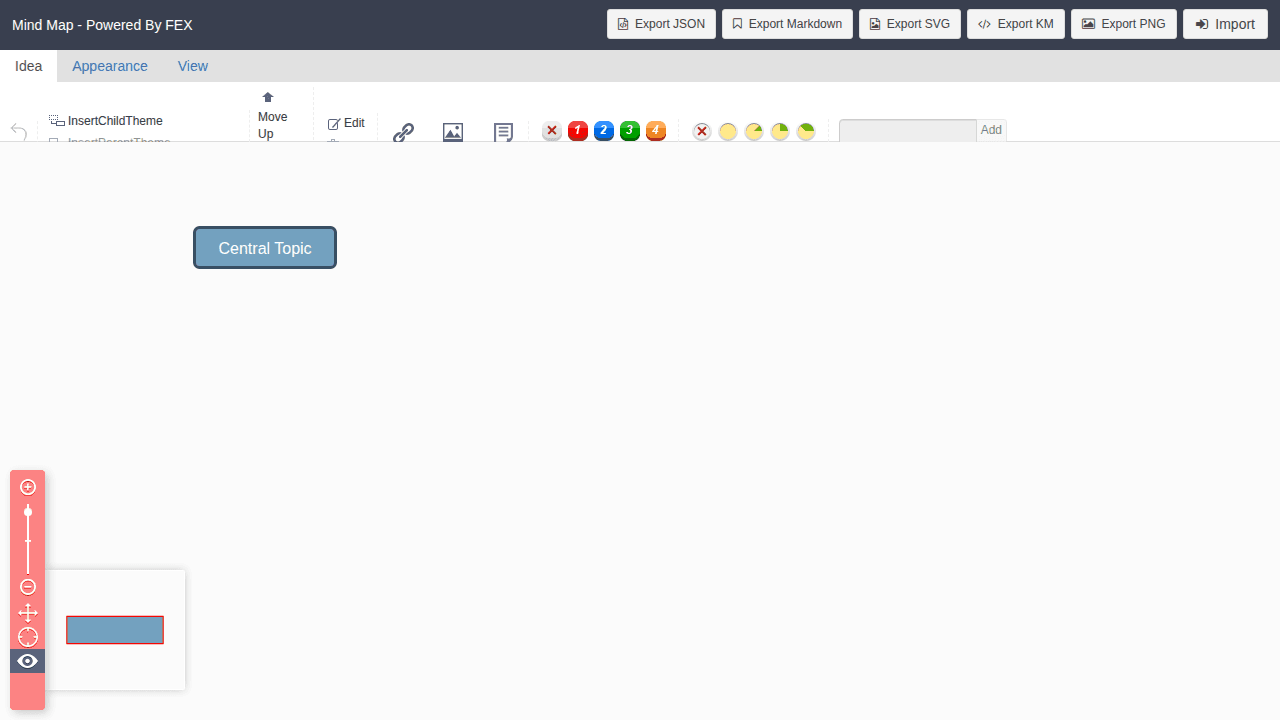Image resolution: width=1280 pixels, height=720 pixels.
Task: Zoom out using the sidebar minus icon
Action: pyautogui.click(x=27, y=587)
